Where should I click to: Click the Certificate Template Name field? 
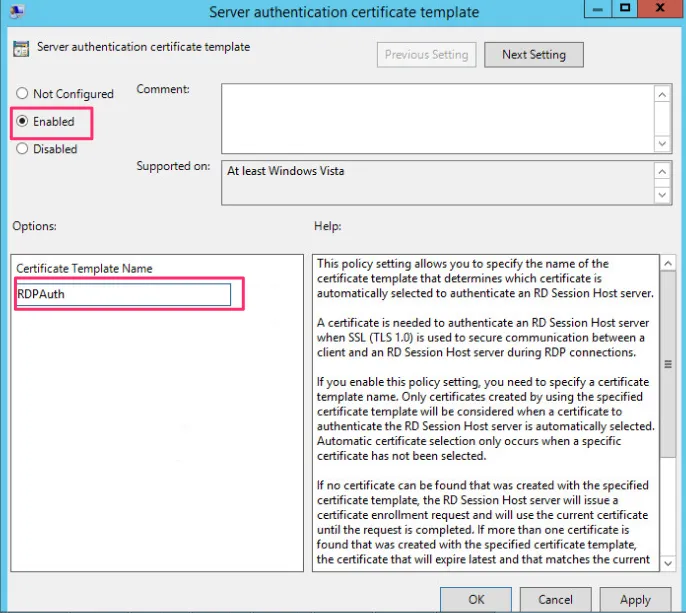coord(123,295)
